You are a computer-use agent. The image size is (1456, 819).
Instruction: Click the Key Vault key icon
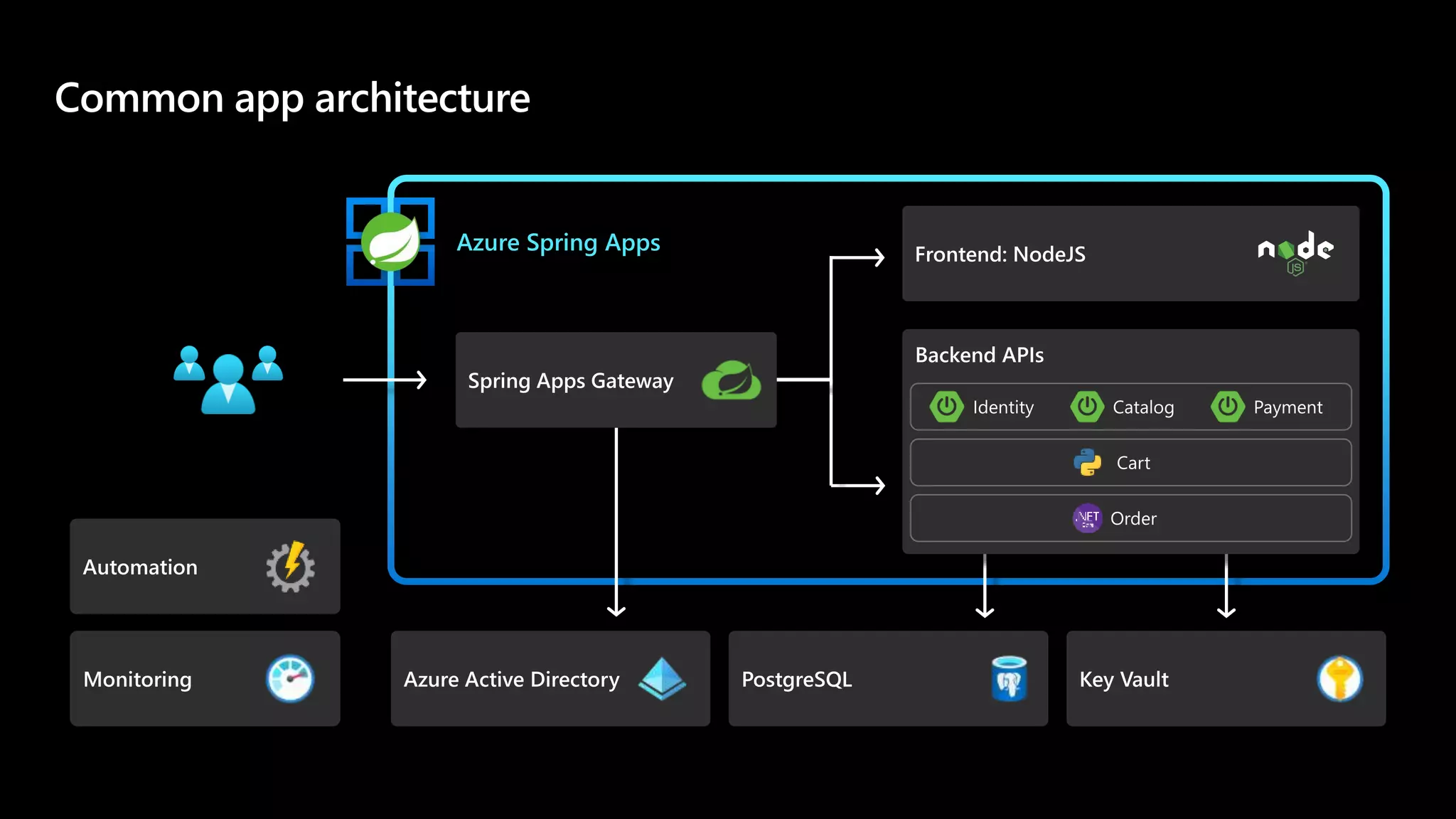point(1339,678)
